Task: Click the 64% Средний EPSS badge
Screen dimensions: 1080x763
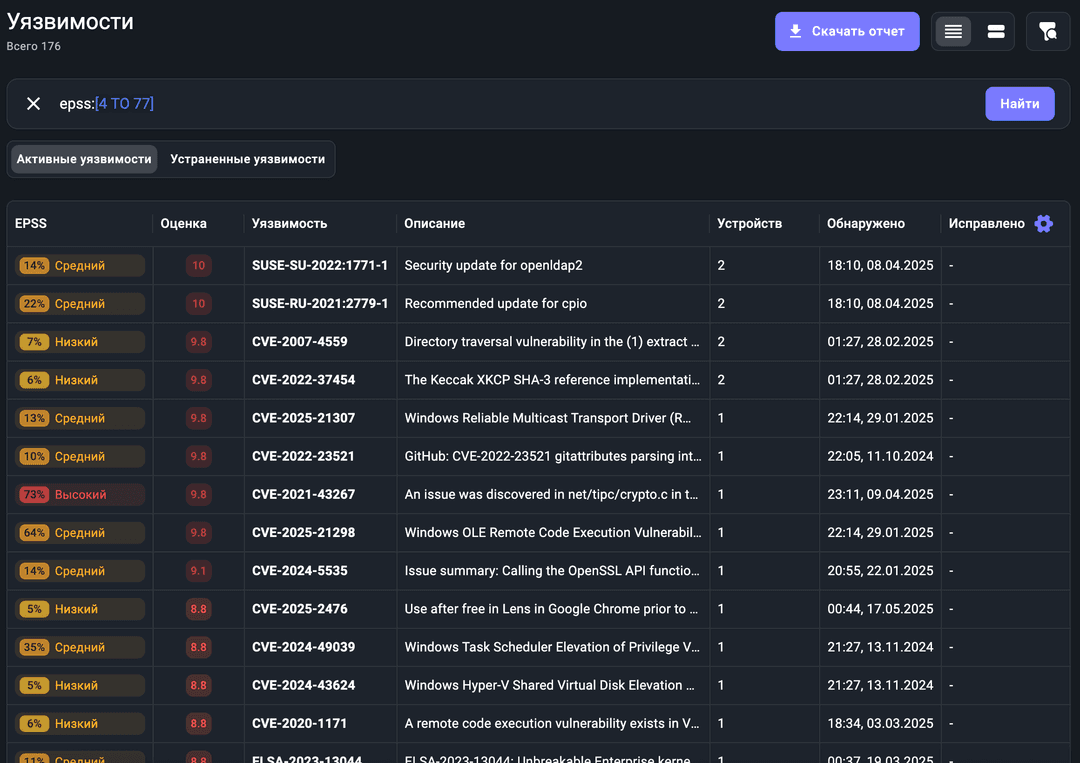Action: tap(81, 533)
